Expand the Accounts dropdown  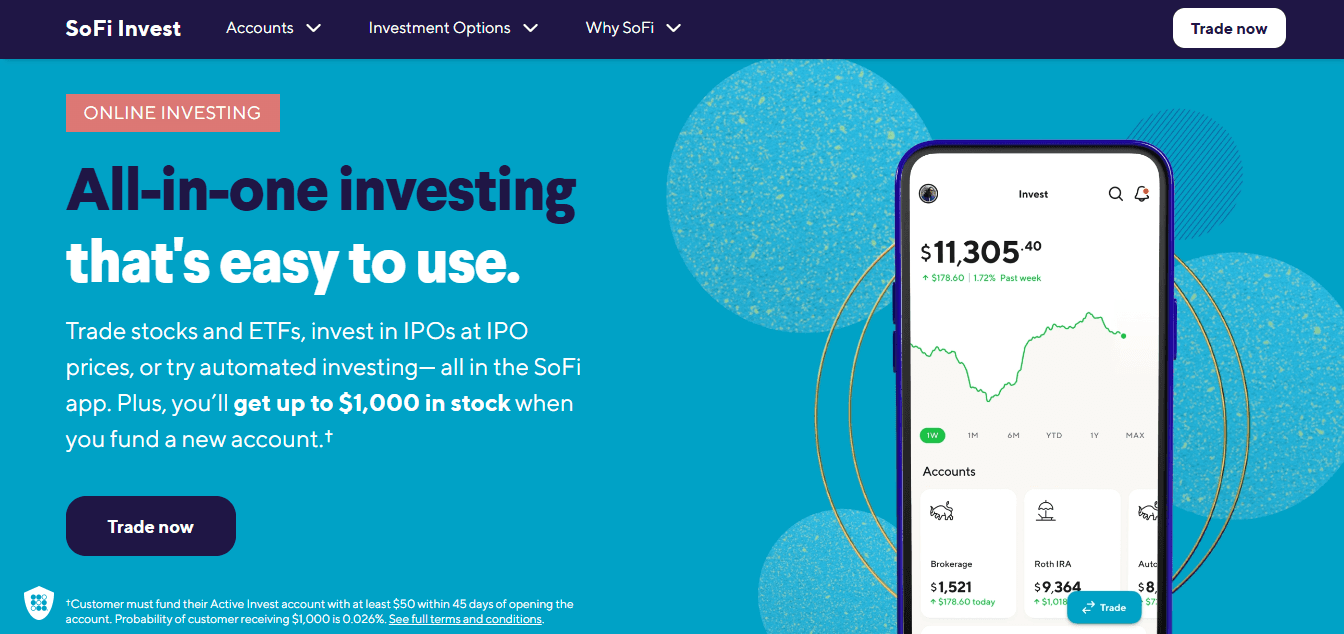[x=272, y=28]
